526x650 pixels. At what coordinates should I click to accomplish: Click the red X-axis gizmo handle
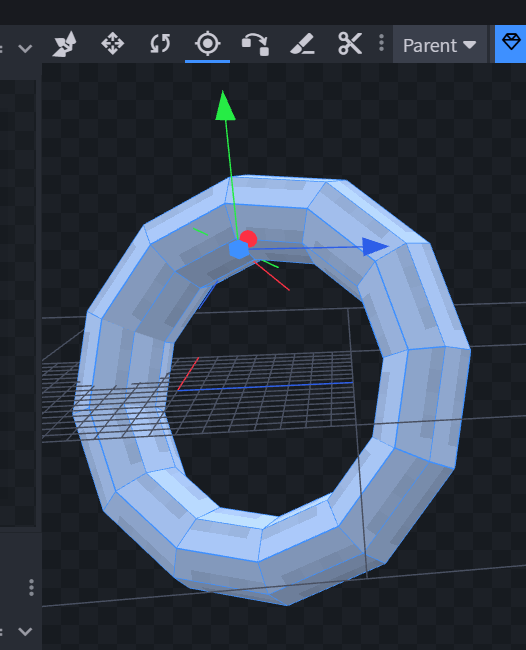pos(249,239)
